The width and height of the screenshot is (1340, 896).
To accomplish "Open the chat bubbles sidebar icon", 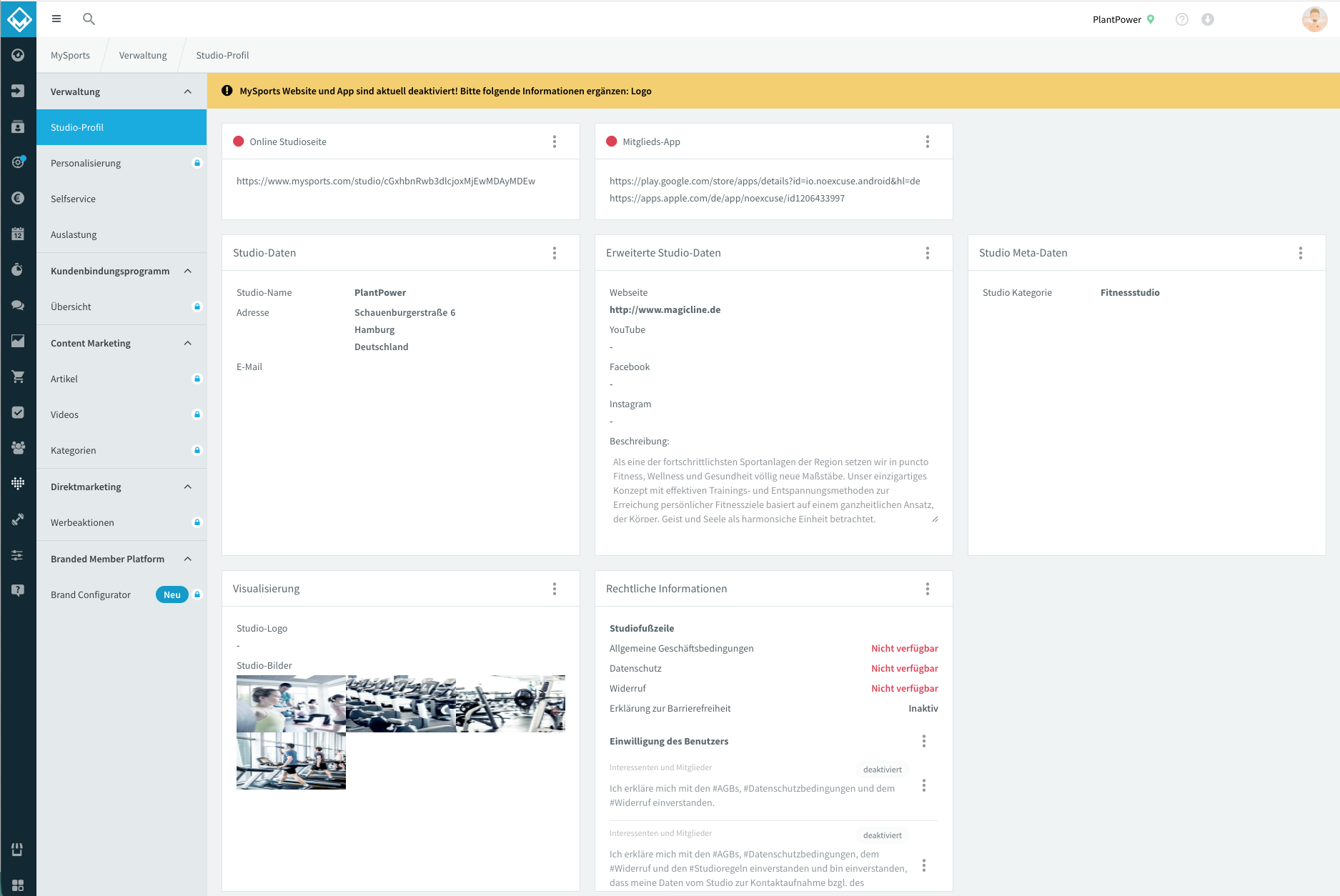I will tap(18, 305).
